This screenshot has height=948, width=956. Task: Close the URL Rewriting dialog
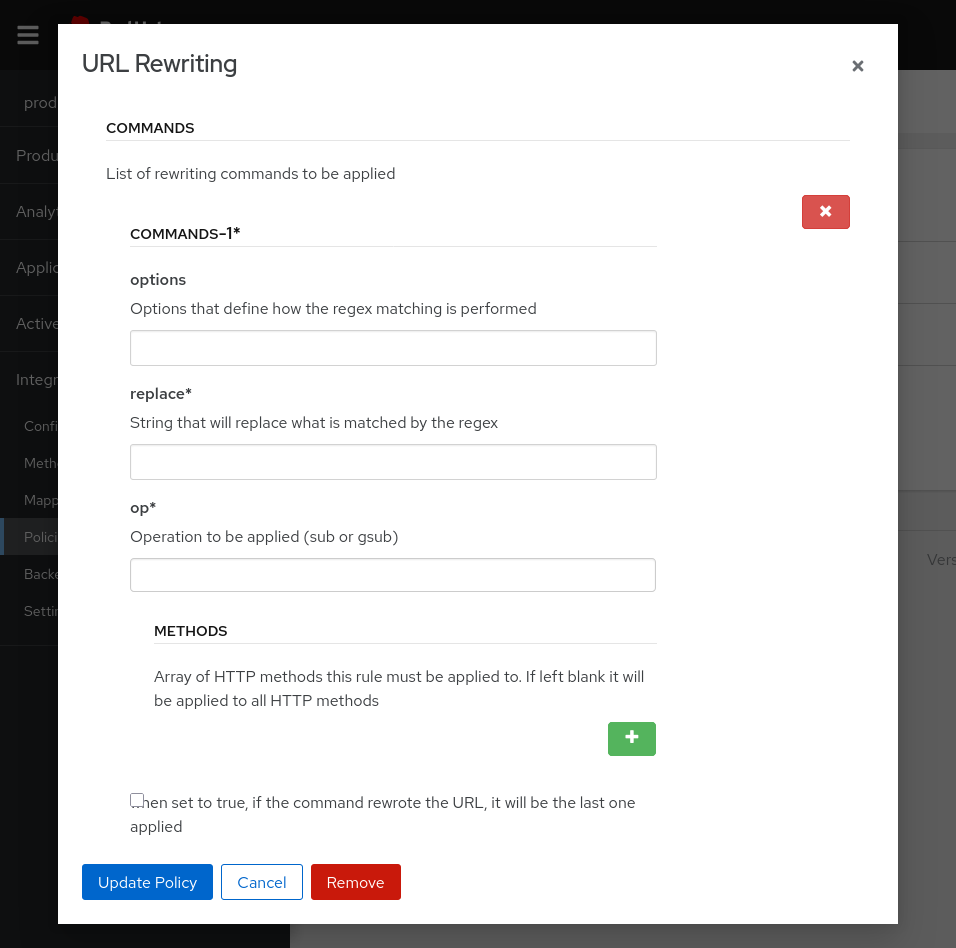pos(857,66)
